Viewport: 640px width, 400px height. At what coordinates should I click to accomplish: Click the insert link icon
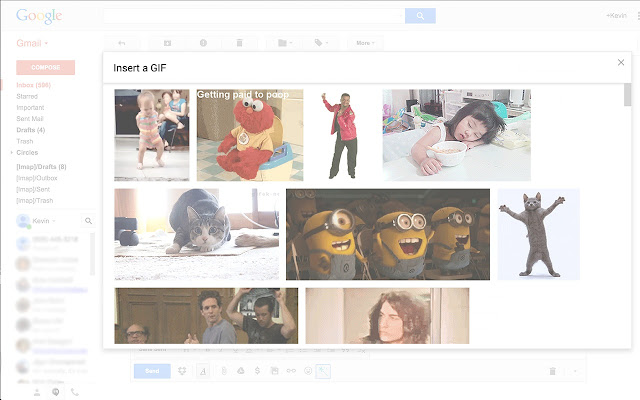(291, 371)
